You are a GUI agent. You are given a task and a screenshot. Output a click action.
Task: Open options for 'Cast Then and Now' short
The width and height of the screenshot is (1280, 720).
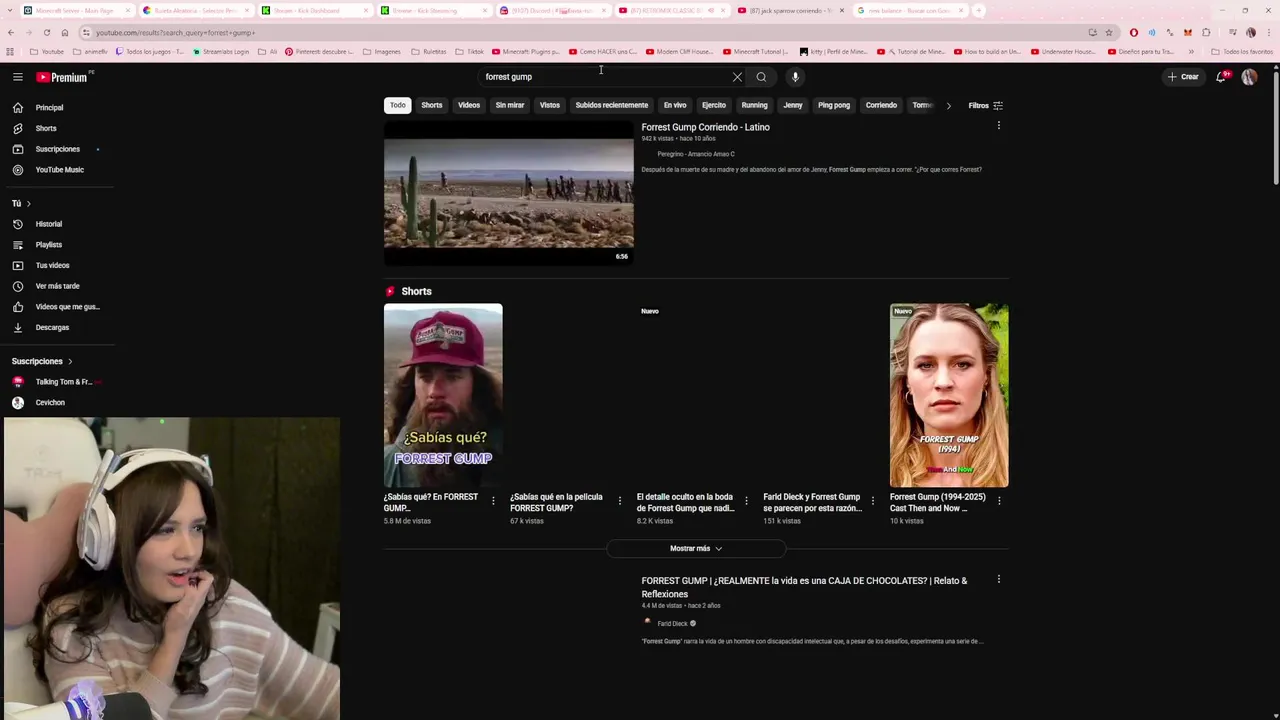click(x=999, y=501)
